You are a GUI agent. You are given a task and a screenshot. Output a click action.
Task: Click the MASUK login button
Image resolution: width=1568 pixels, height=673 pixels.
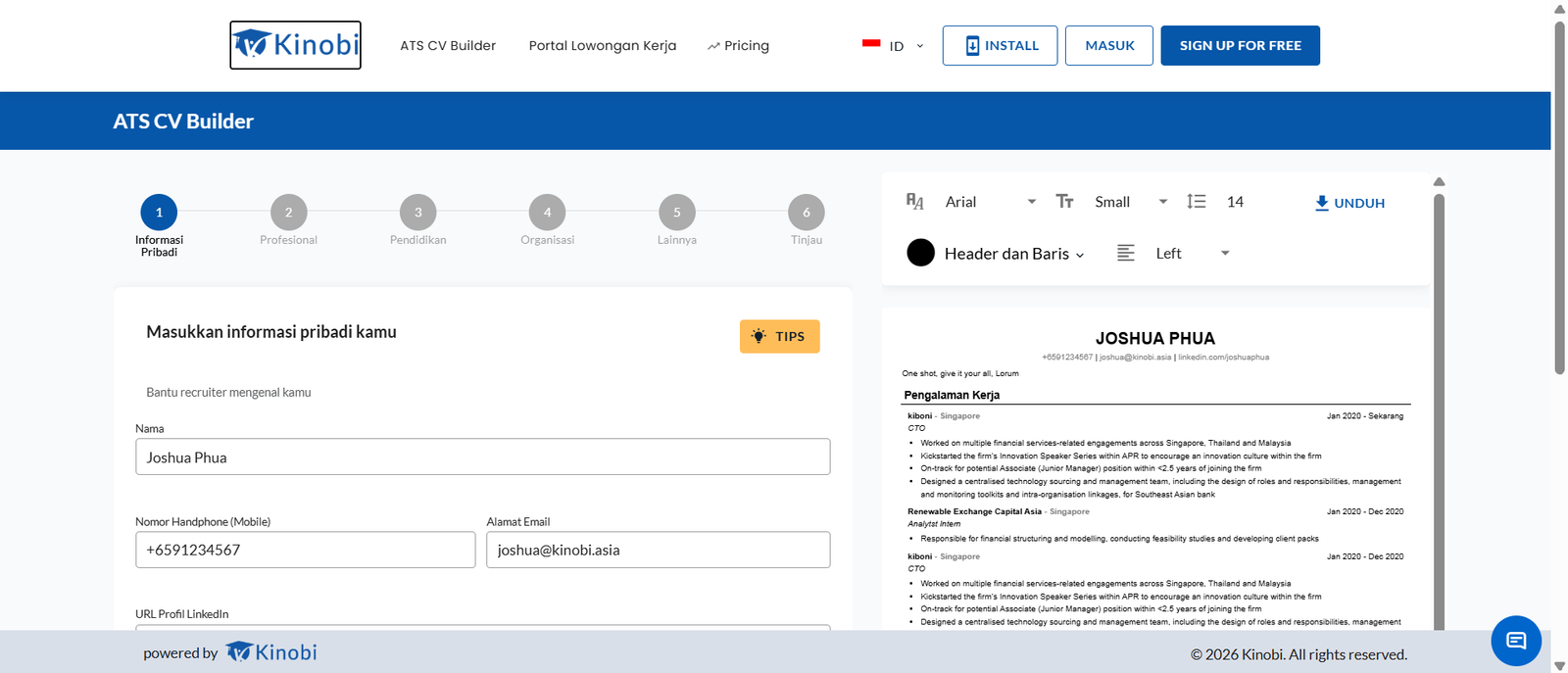click(x=1109, y=46)
